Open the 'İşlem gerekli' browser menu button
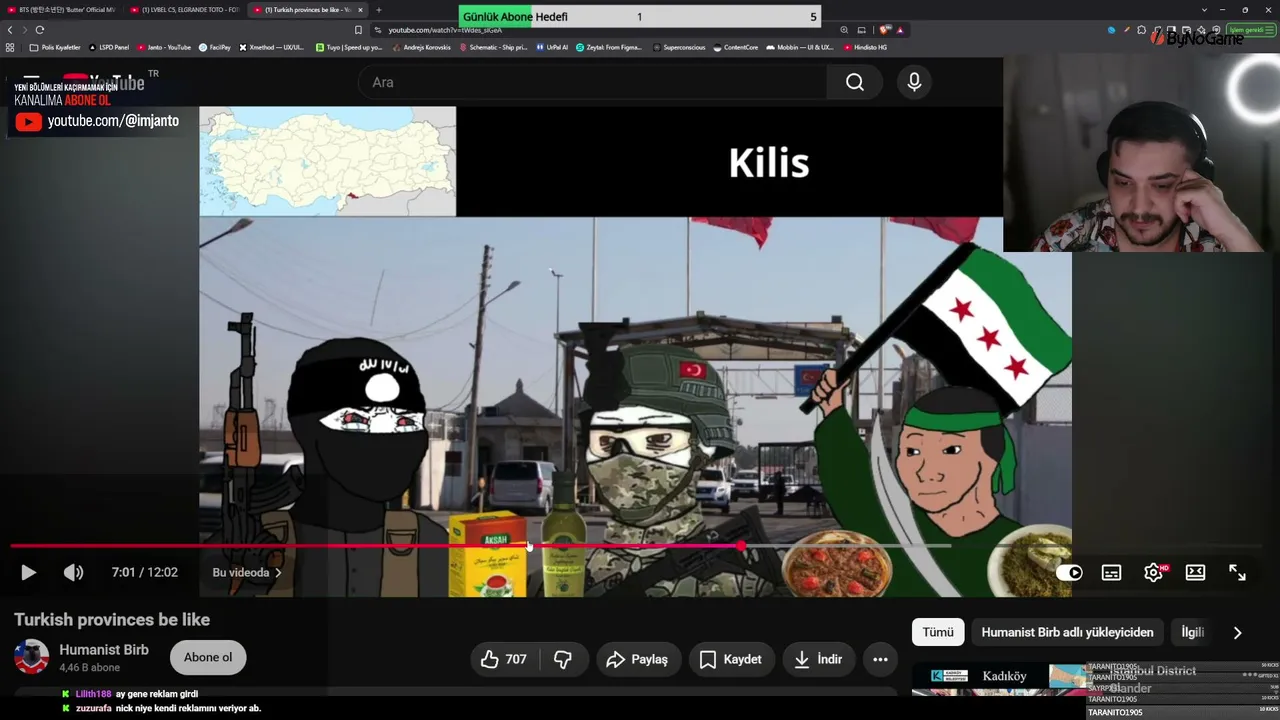The image size is (1280, 720). pyautogui.click(x=1251, y=30)
